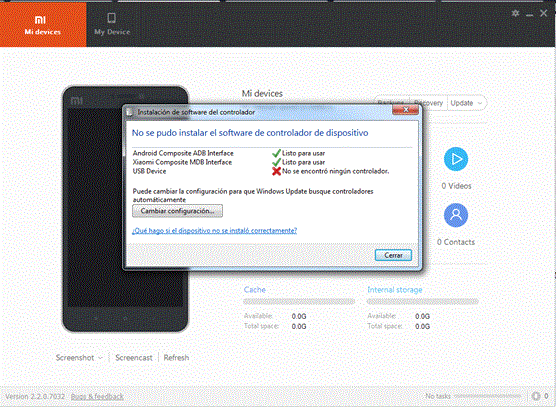The width and height of the screenshot is (556, 407).
Task: Click the driver dialog title bar icon
Action: pyautogui.click(x=129, y=112)
